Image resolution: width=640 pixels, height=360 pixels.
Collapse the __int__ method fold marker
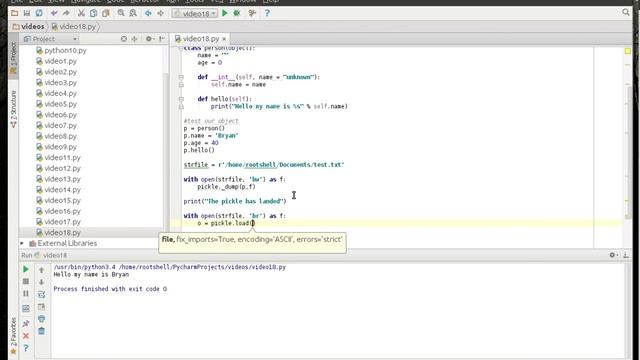[x=181, y=77]
